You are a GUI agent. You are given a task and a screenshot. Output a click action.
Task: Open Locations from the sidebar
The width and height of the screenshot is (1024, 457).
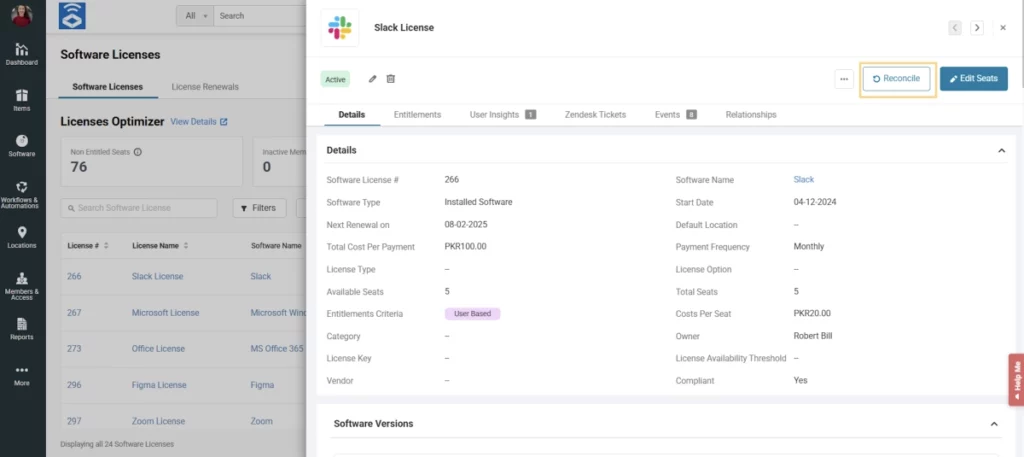tap(22, 237)
